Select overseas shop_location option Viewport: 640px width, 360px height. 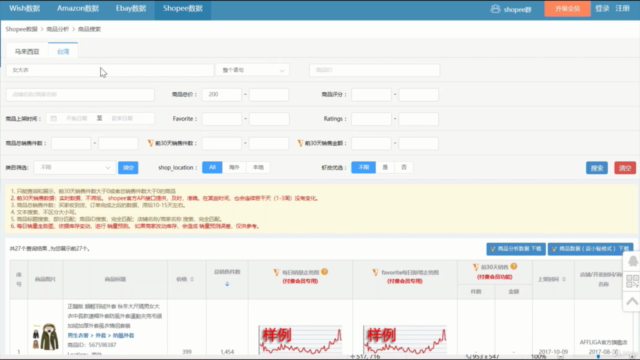(x=234, y=167)
